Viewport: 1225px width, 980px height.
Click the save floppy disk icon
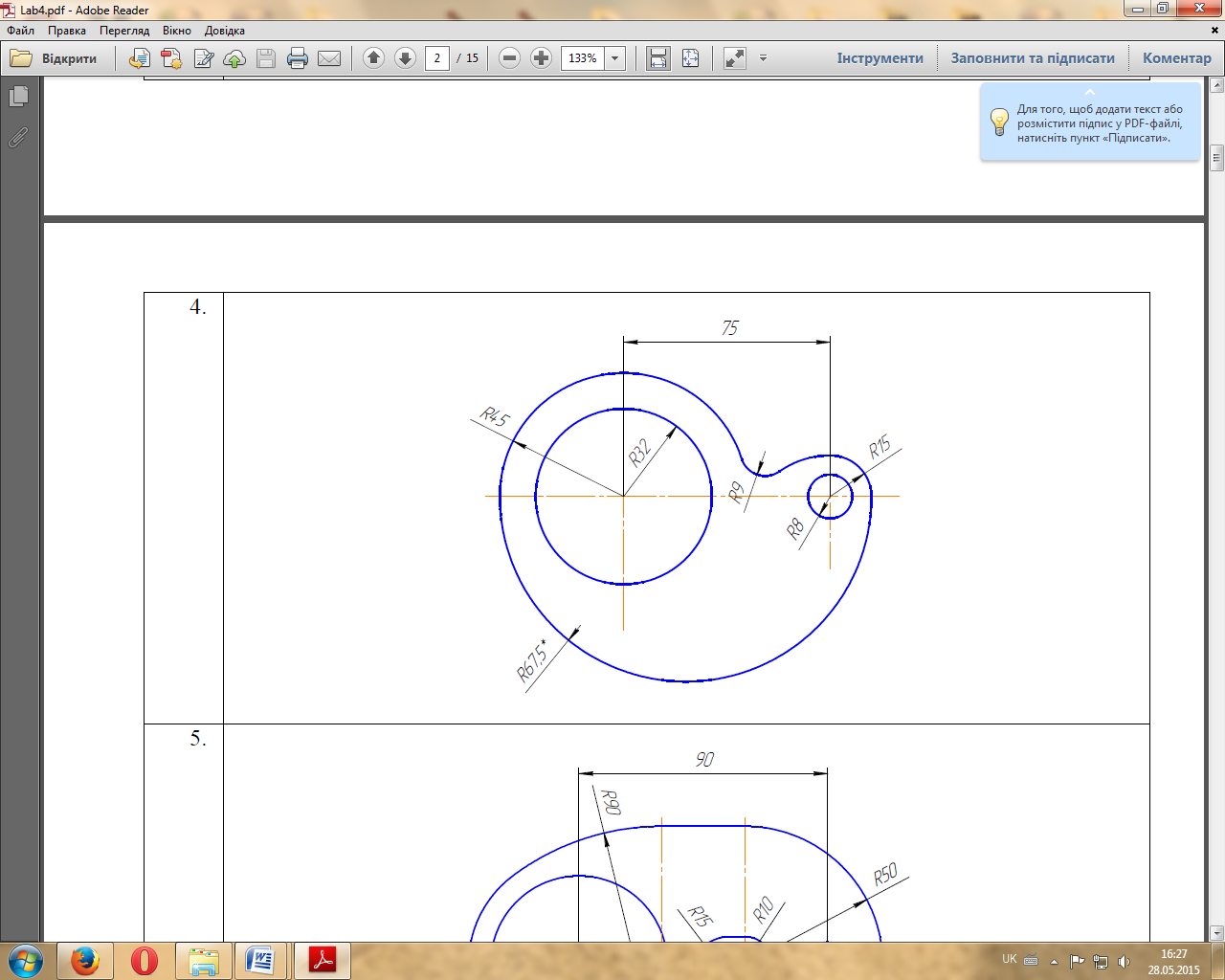[x=266, y=58]
